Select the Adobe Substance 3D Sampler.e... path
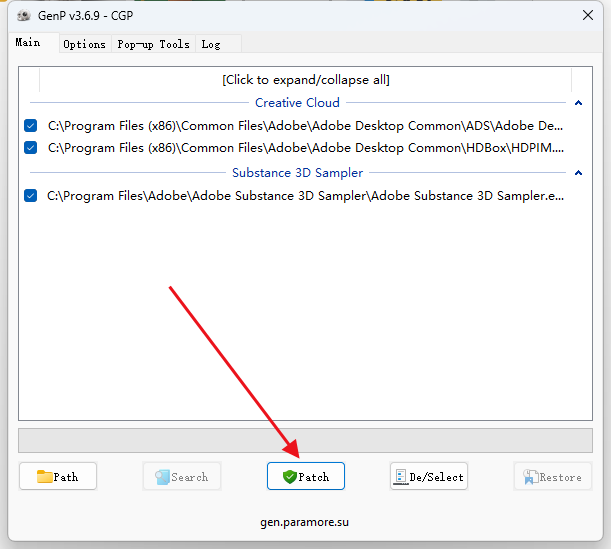611x549 pixels. [x=306, y=196]
